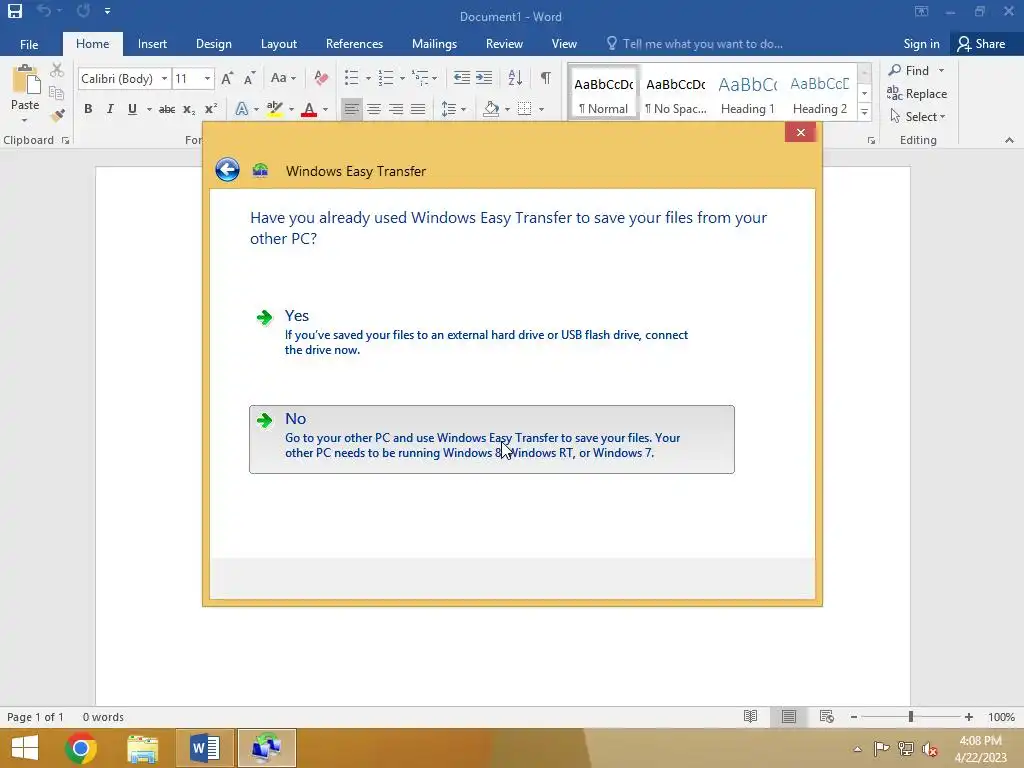Click the Borders icon
The image size is (1024, 768).
[x=524, y=109]
